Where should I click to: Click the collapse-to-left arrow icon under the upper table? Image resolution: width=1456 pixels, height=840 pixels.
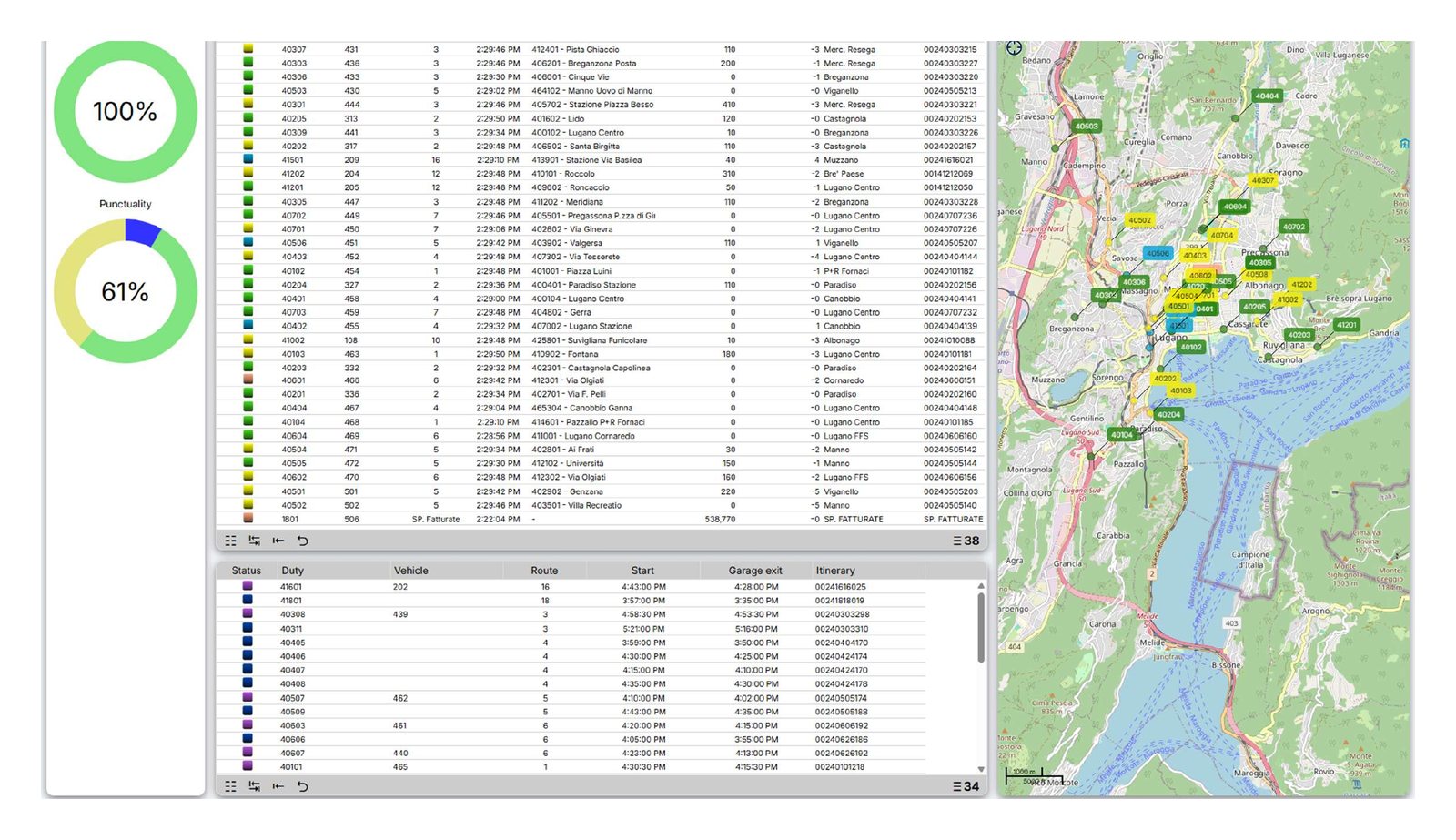(278, 541)
